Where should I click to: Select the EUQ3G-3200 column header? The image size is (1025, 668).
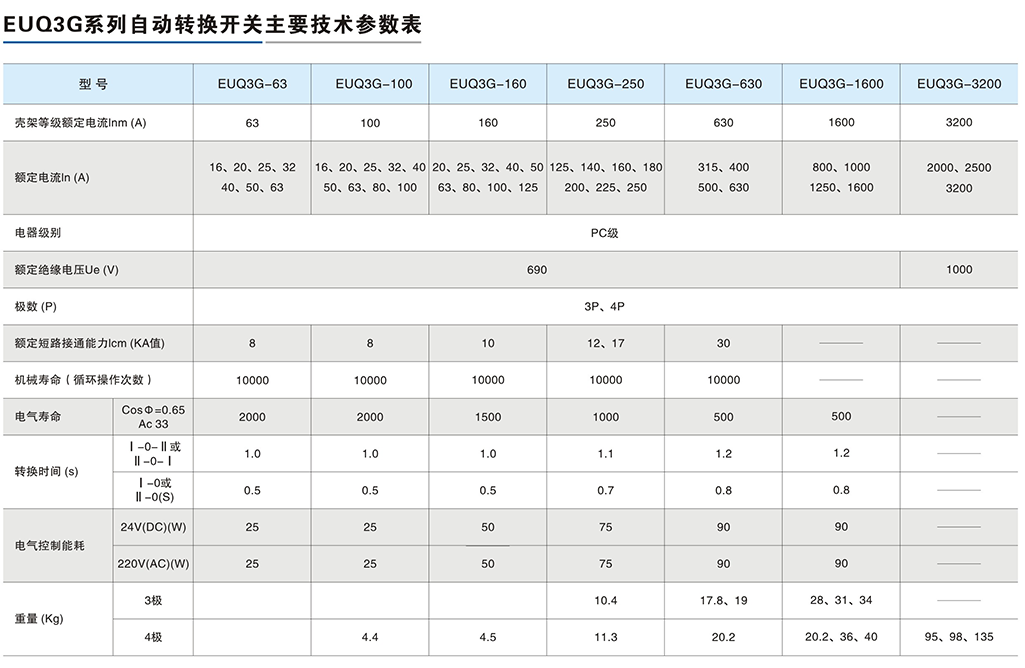pos(958,84)
